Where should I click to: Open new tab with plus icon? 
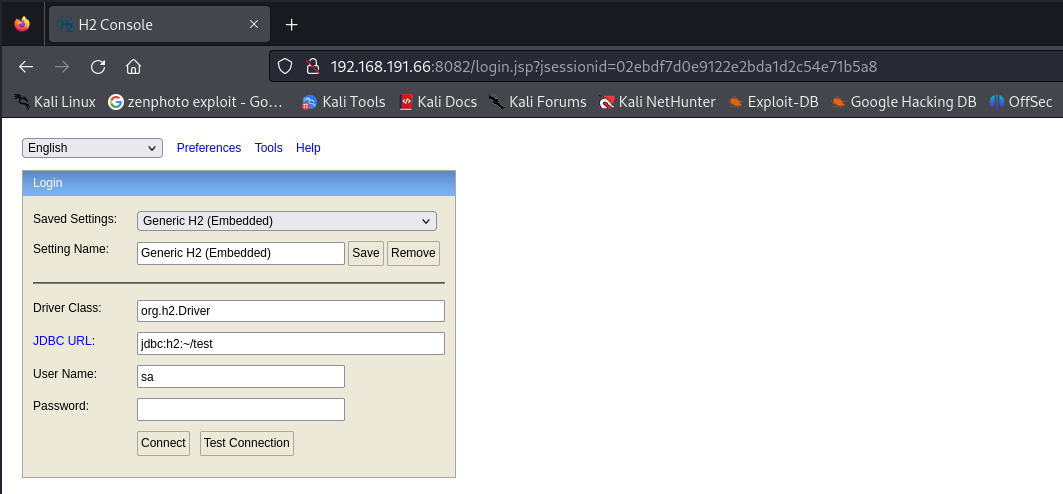coord(291,24)
